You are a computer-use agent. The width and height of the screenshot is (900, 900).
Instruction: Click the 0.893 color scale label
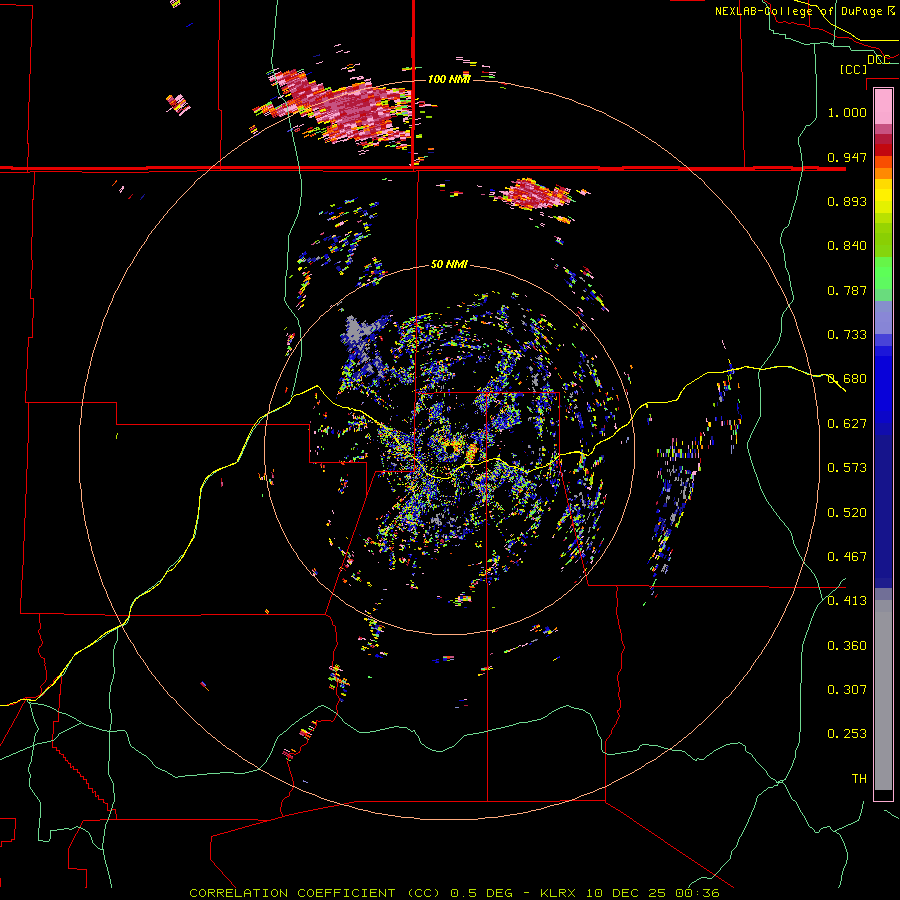click(x=847, y=201)
